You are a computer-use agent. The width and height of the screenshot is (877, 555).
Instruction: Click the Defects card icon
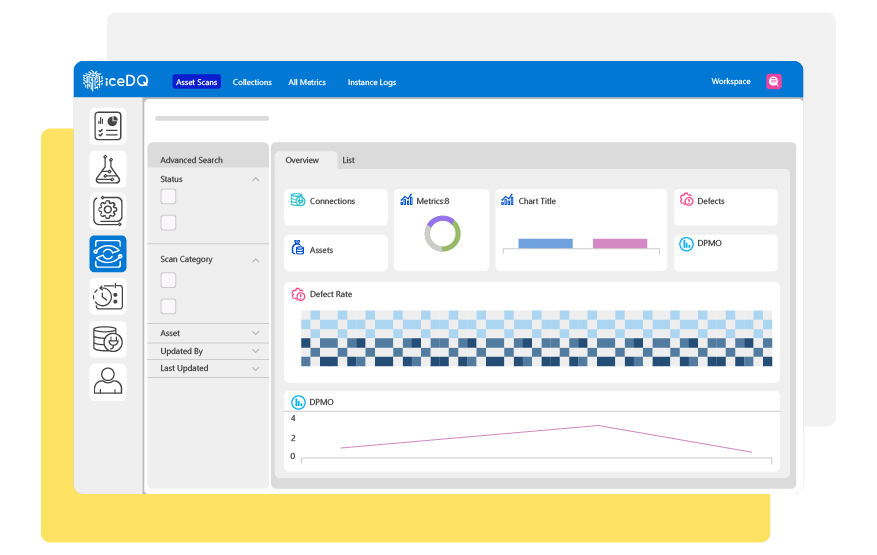686,199
